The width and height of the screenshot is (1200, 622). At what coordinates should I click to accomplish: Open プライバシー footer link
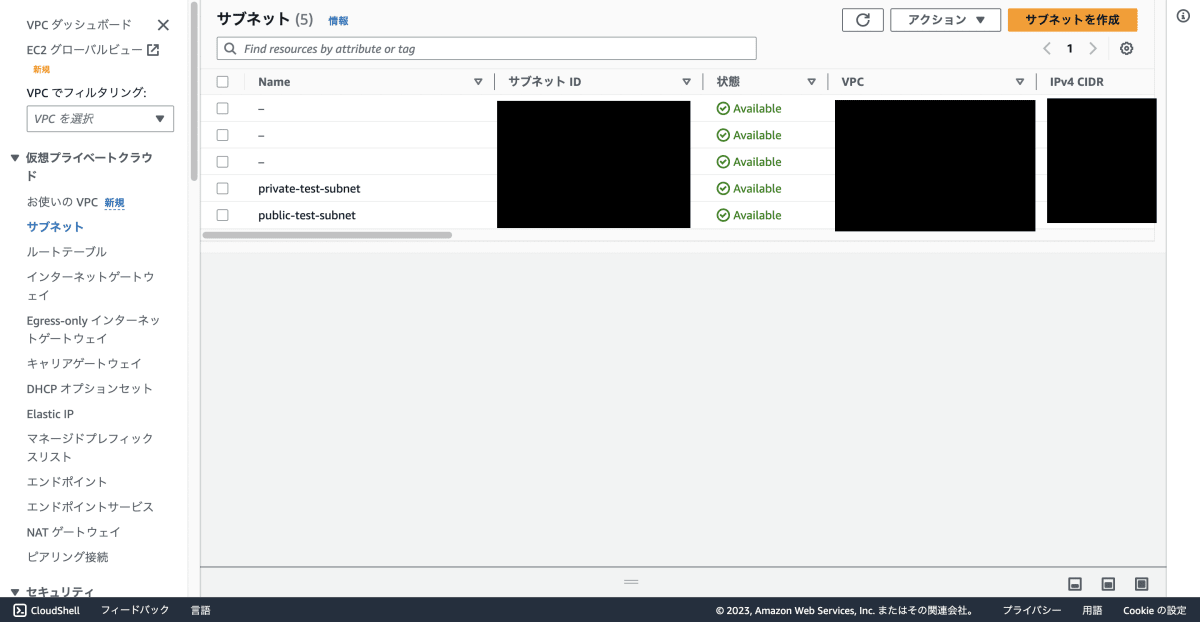pos(1032,610)
